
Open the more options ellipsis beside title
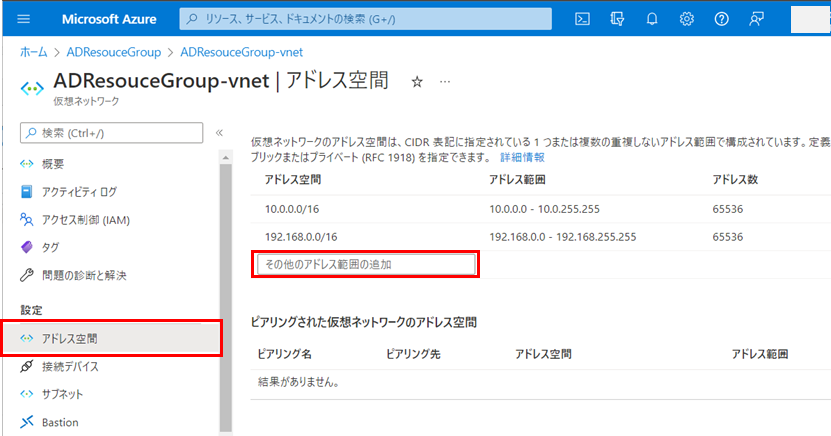pyautogui.click(x=445, y=82)
